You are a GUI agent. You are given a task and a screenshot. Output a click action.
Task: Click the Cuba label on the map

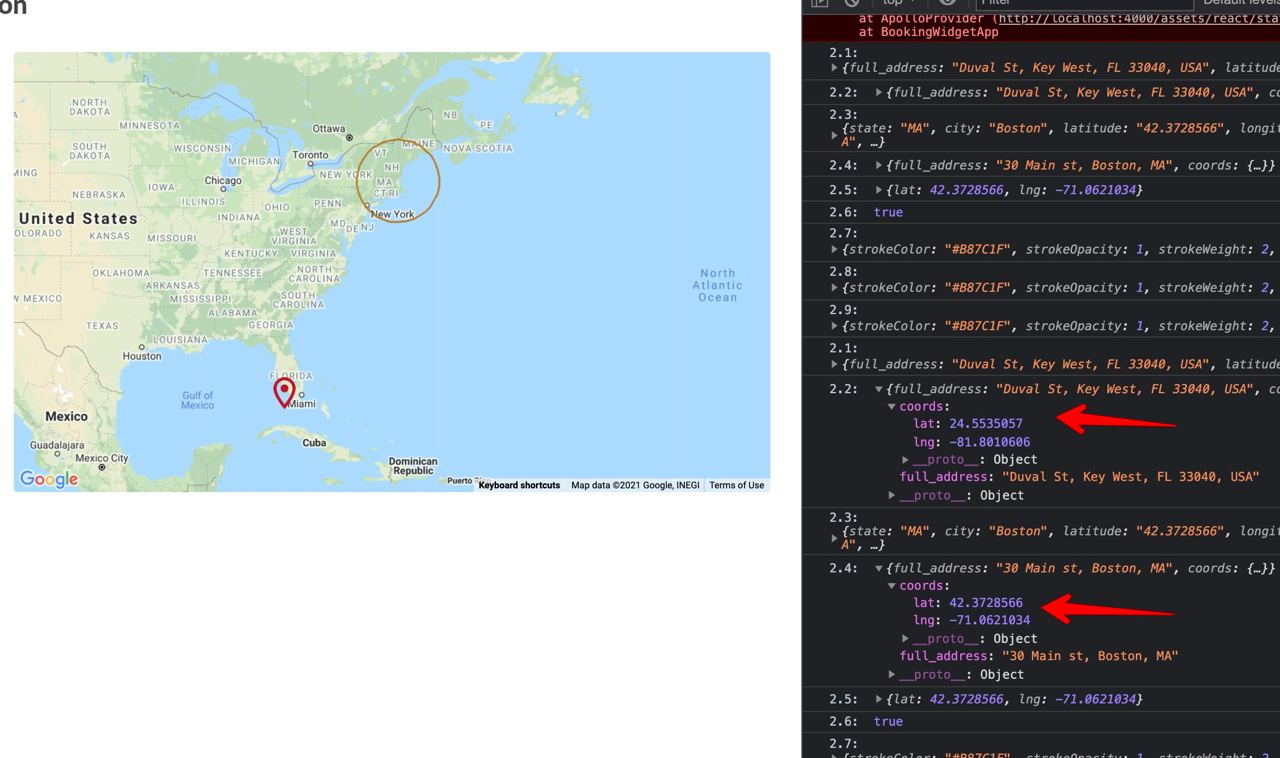[x=314, y=443]
